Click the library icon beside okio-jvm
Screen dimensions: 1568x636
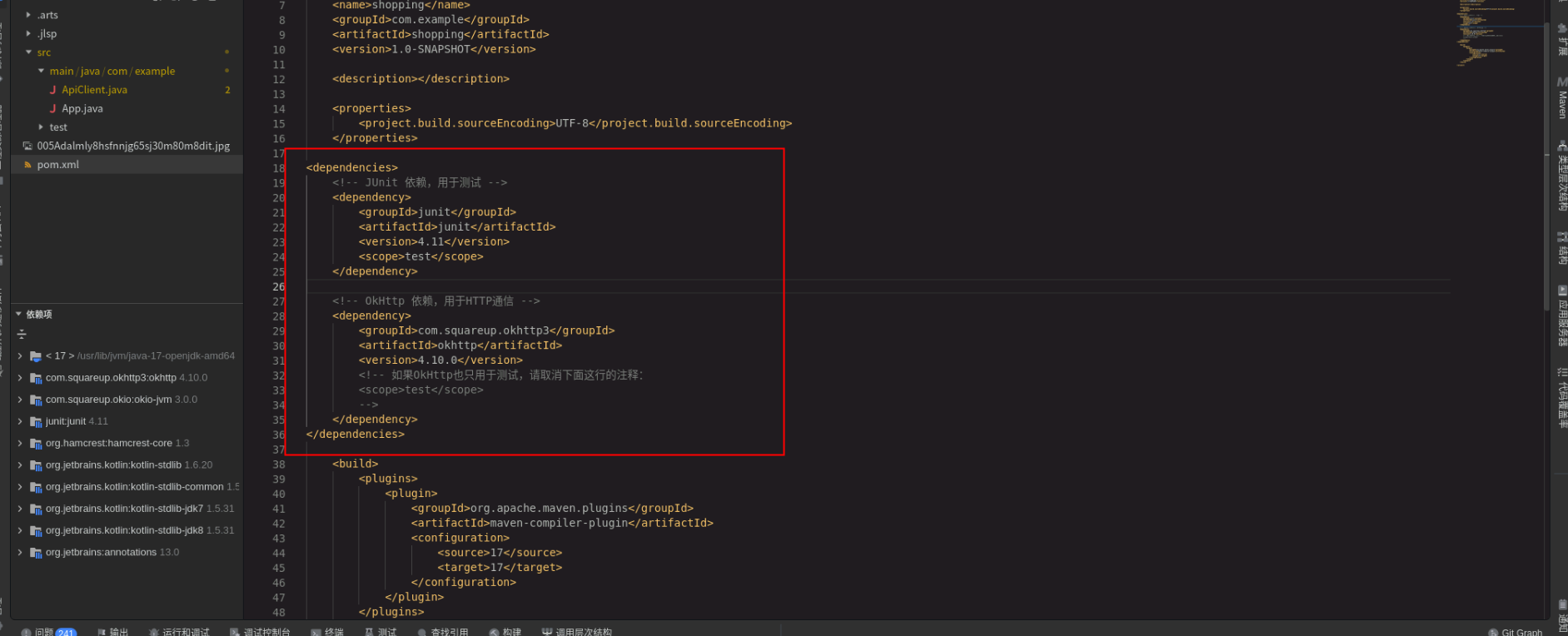pos(36,400)
